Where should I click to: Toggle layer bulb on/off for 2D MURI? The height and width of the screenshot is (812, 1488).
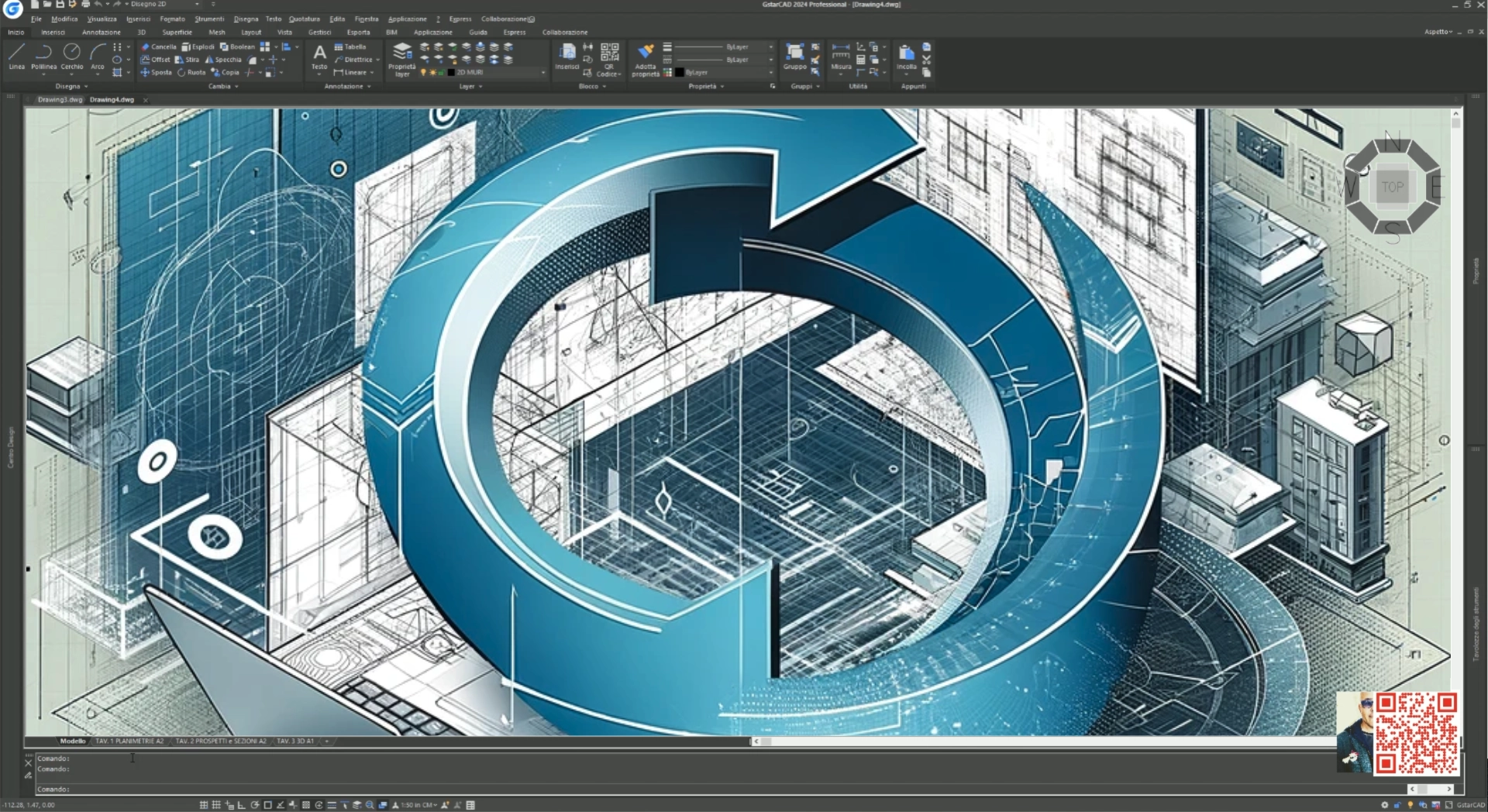(423, 73)
